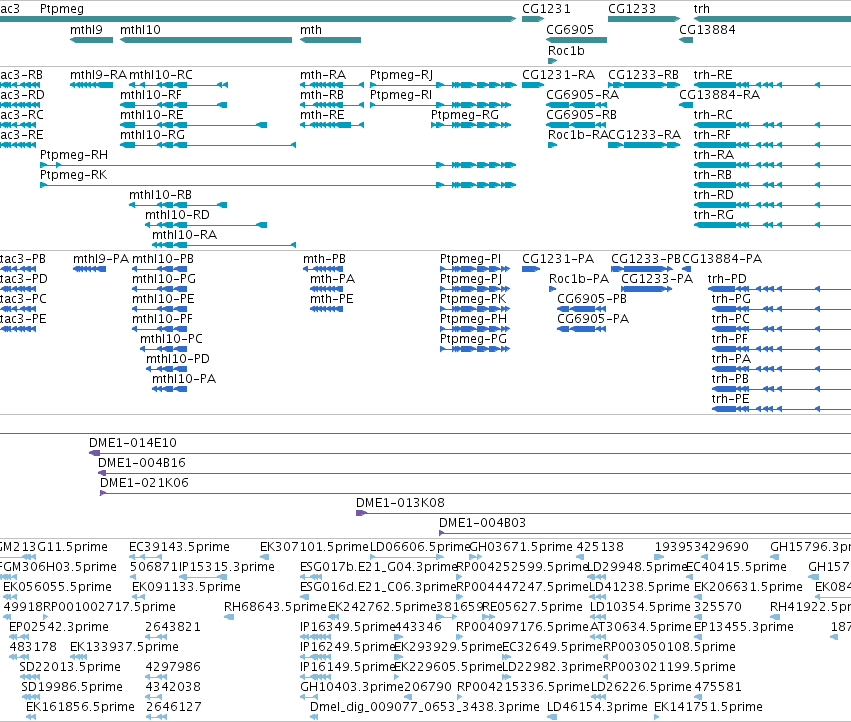Image resolution: width=851 pixels, height=722 pixels.
Task: Click transcript mthl10-RB
Action: click(178, 205)
